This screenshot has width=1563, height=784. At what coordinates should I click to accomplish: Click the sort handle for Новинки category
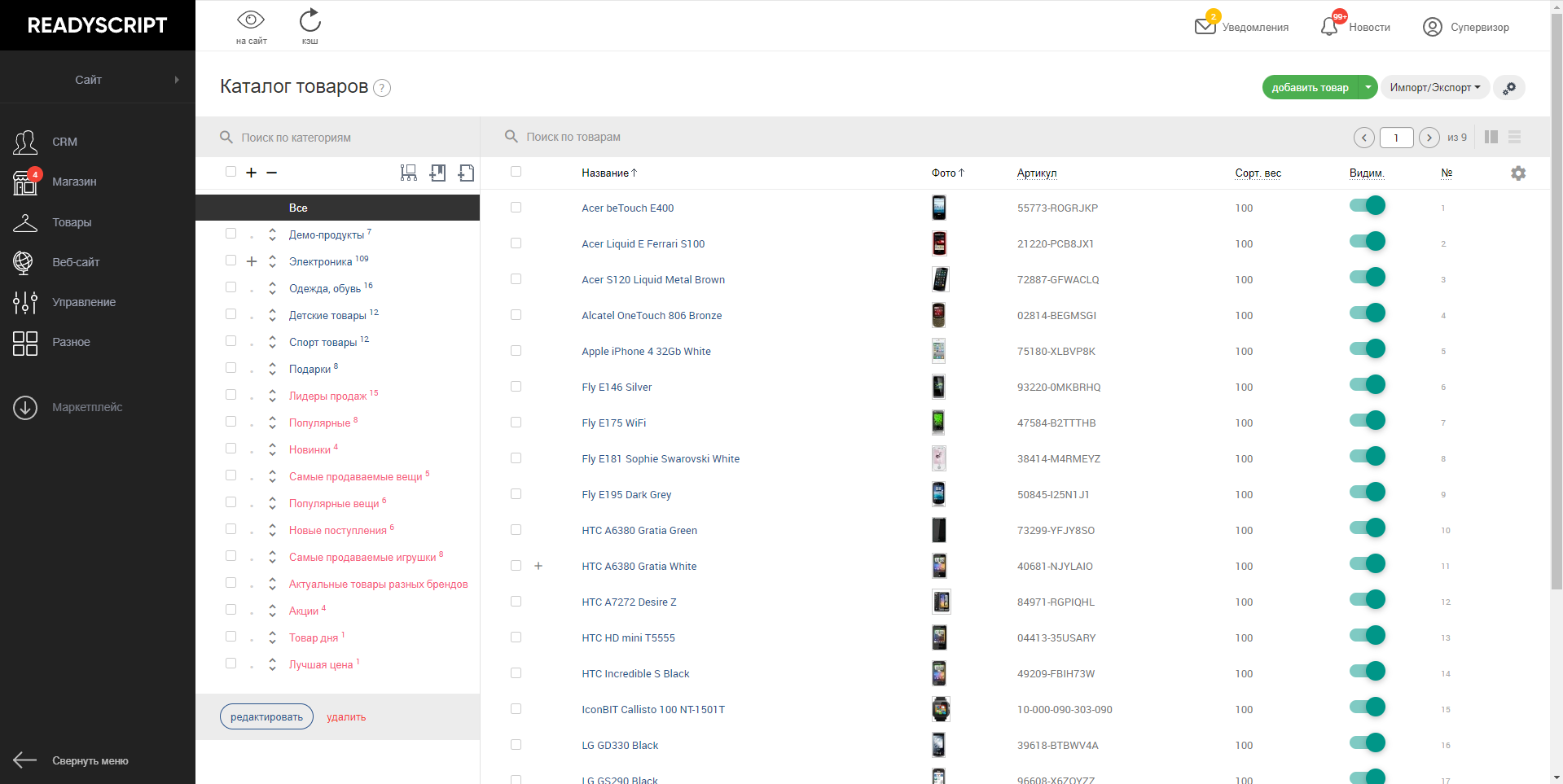pos(272,449)
